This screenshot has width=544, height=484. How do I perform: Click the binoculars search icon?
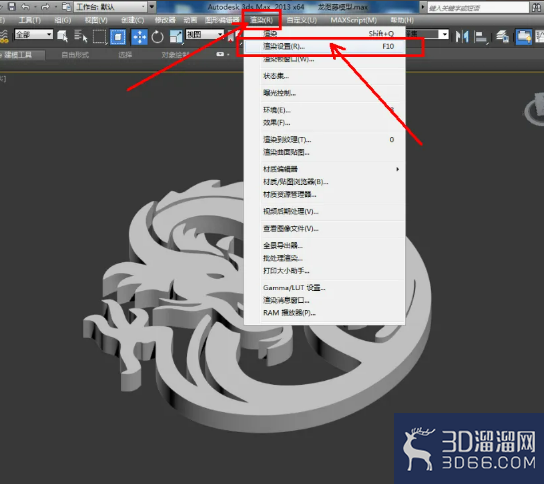click(x=537, y=7)
